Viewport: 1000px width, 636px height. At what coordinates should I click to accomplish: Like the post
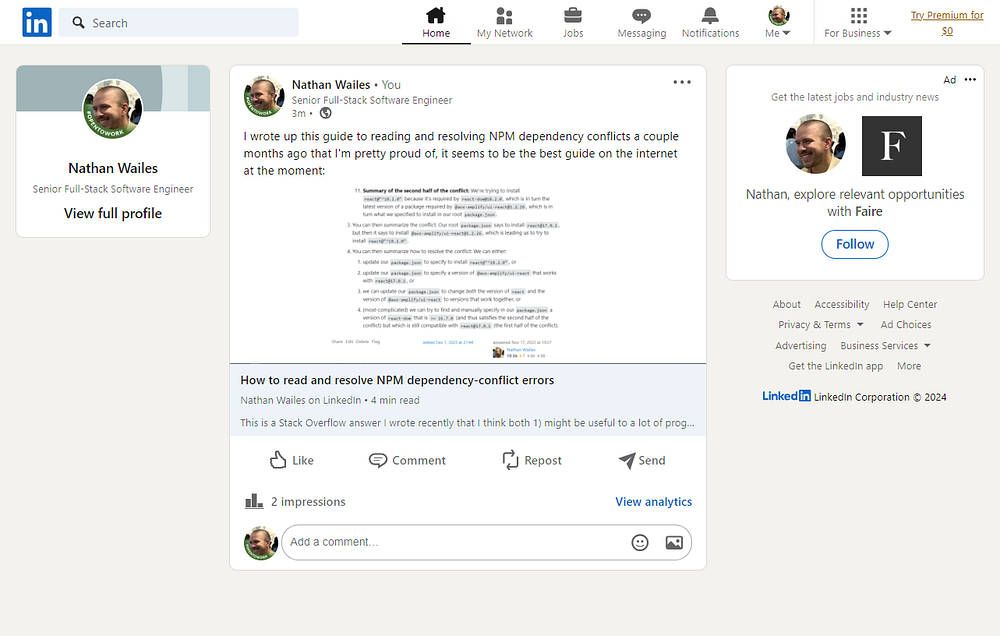[x=291, y=460]
